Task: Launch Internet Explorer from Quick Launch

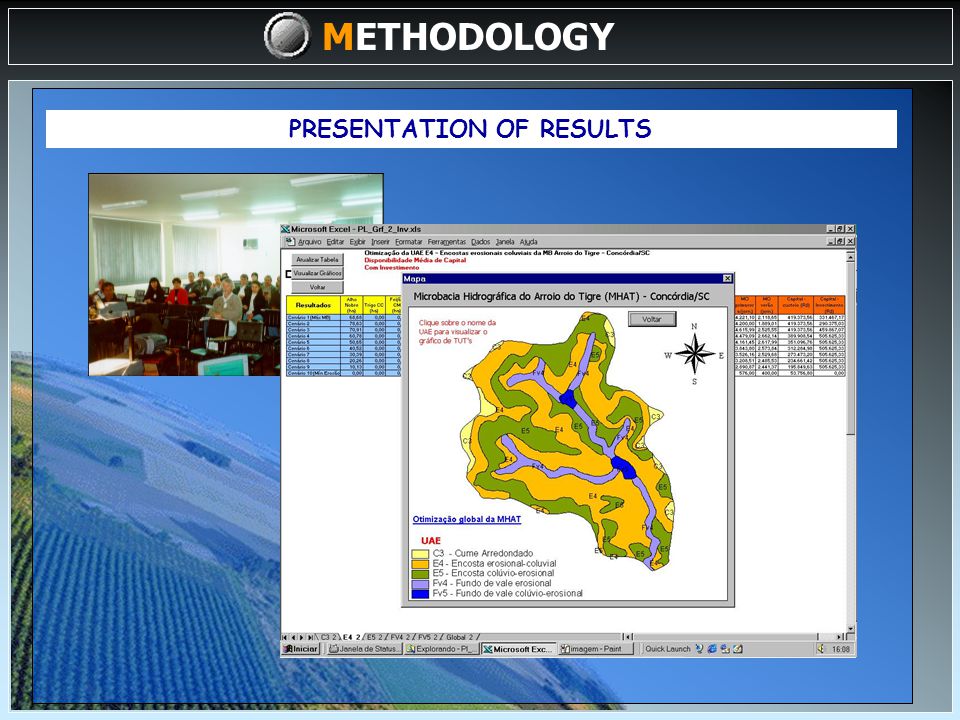Action: 712,649
